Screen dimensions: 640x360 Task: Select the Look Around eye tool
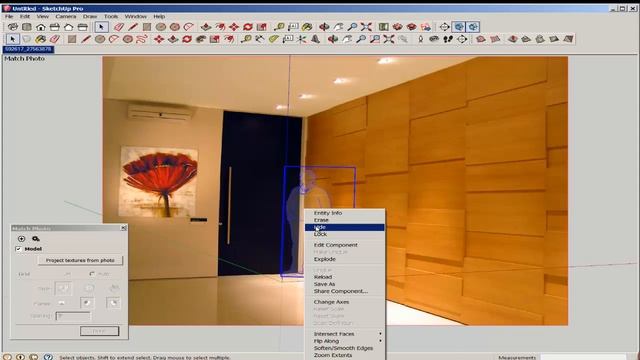pos(434,39)
